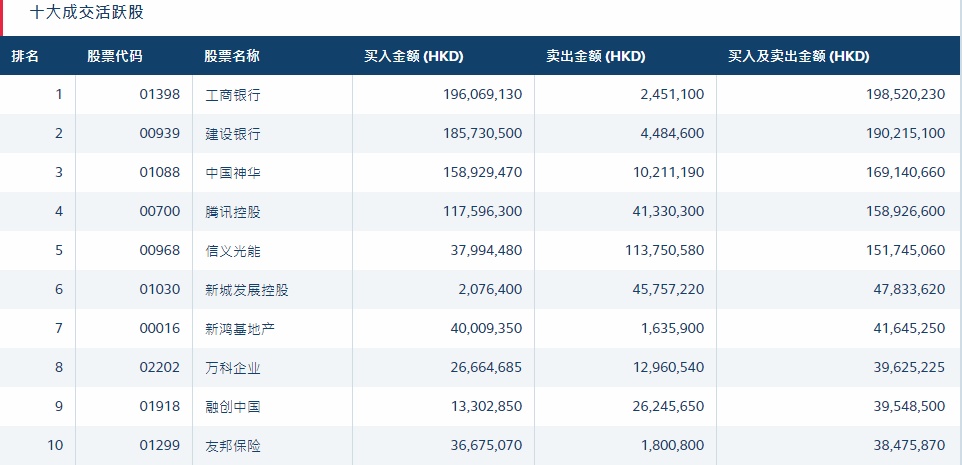Viewport: 962px width, 465px height.
Task: Click rank number 1
Action: point(59,94)
